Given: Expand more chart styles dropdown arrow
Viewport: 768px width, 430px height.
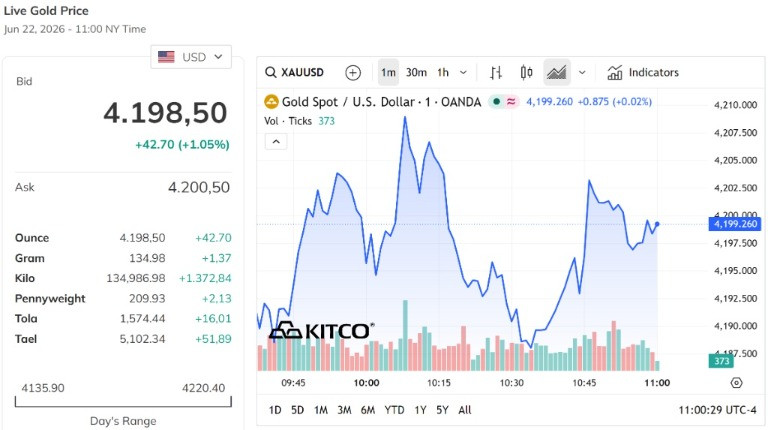Looking at the screenshot, I should pyautogui.click(x=582, y=72).
